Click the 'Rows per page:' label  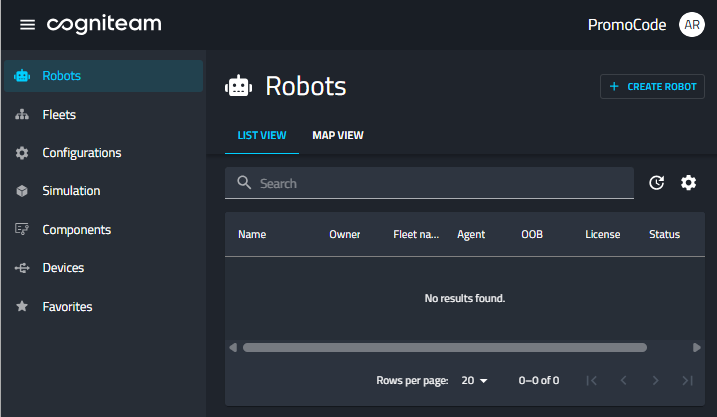(x=412, y=380)
